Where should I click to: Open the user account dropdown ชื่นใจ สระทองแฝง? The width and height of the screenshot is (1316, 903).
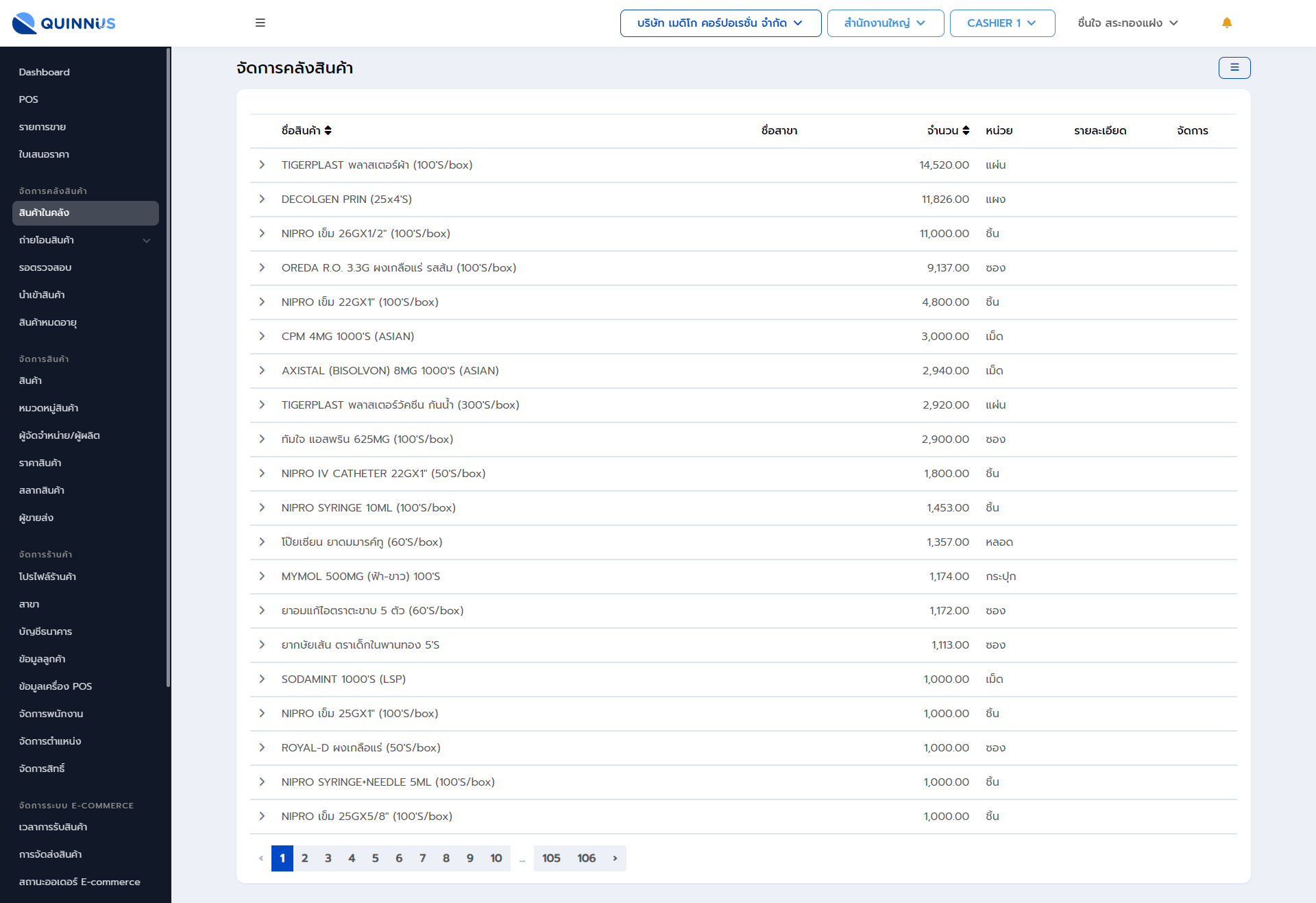pyautogui.click(x=1128, y=23)
